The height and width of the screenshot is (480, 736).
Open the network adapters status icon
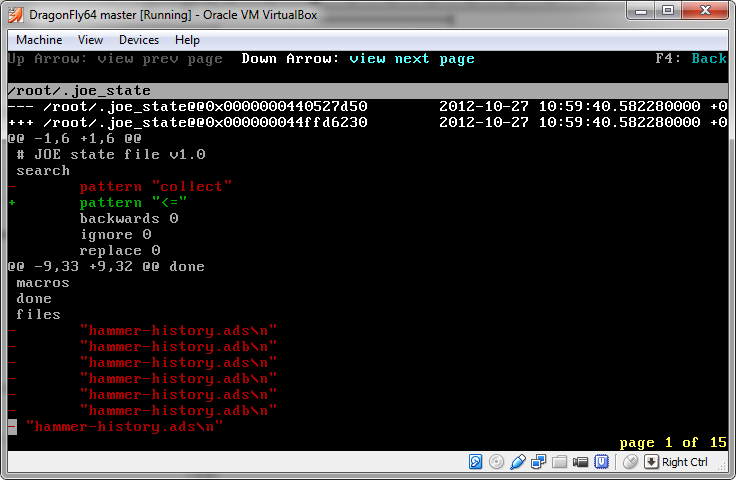(539, 462)
